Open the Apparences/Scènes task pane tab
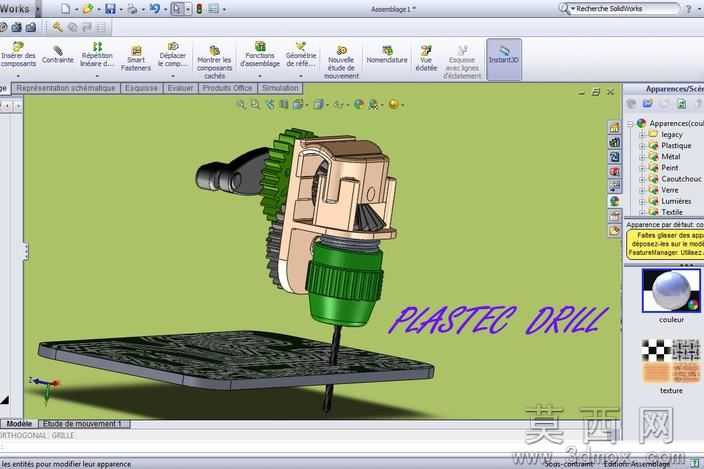 (x=615, y=202)
